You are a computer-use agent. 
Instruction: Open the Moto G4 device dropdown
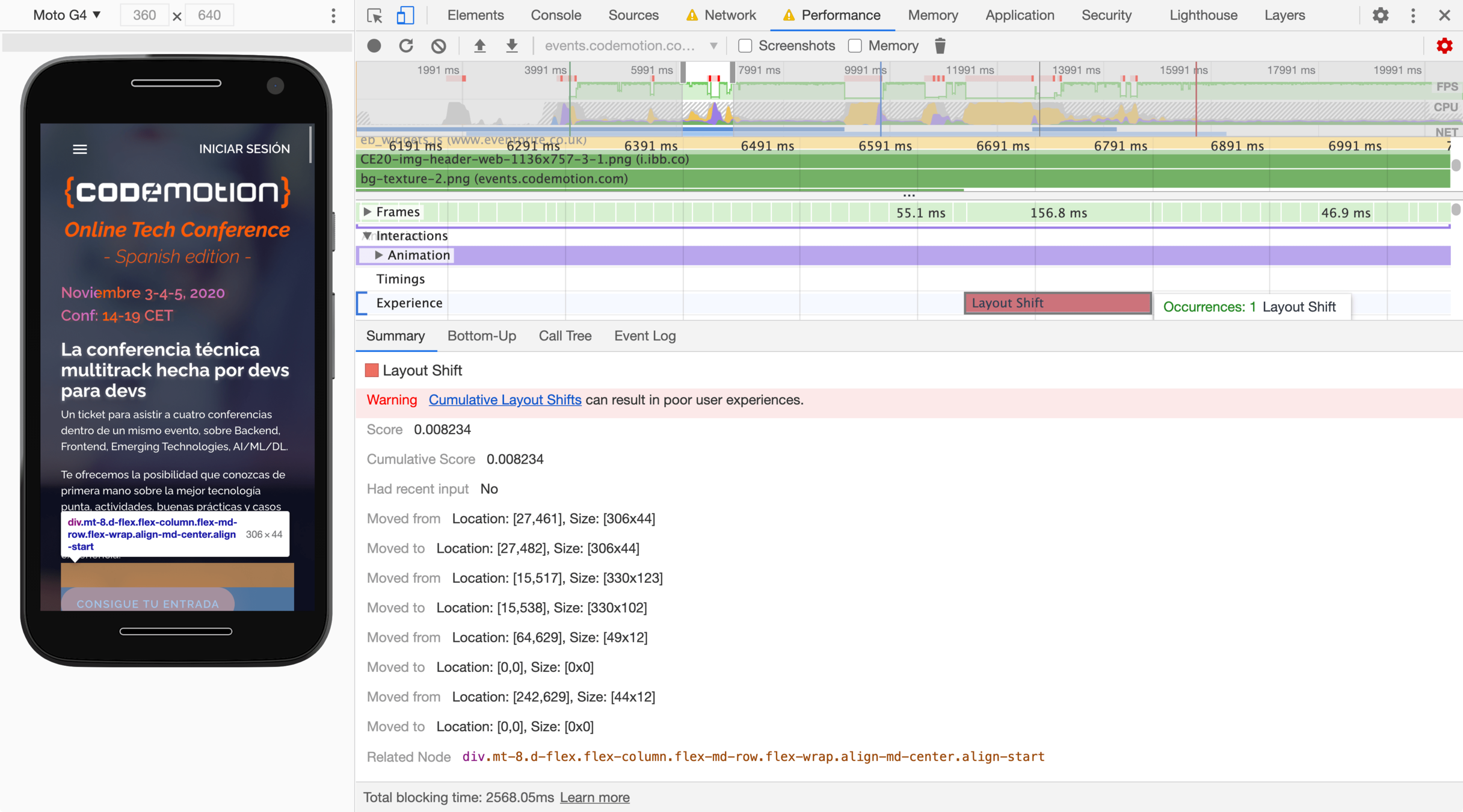tap(67, 15)
